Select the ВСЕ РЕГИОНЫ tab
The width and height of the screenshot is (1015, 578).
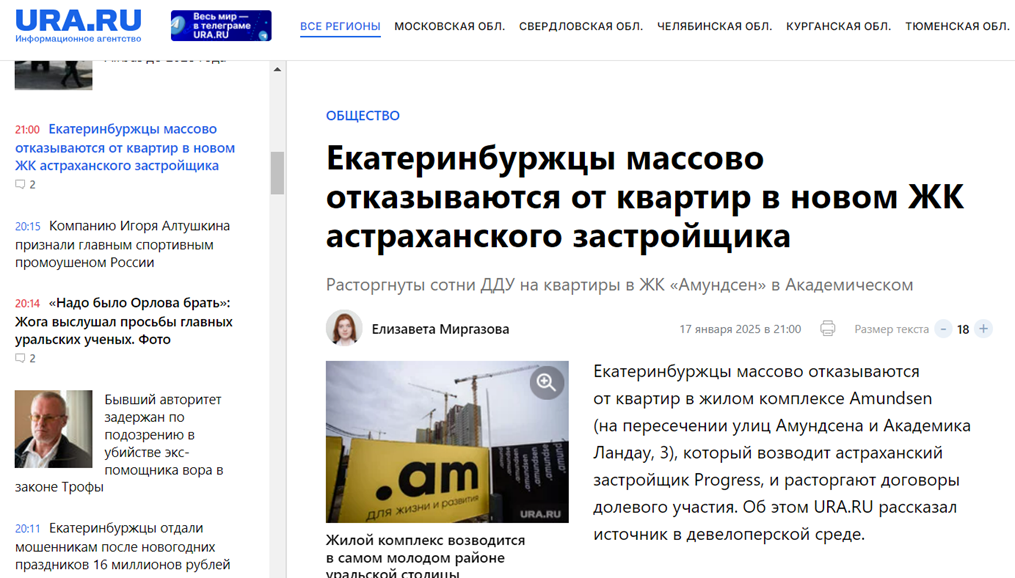click(x=340, y=27)
